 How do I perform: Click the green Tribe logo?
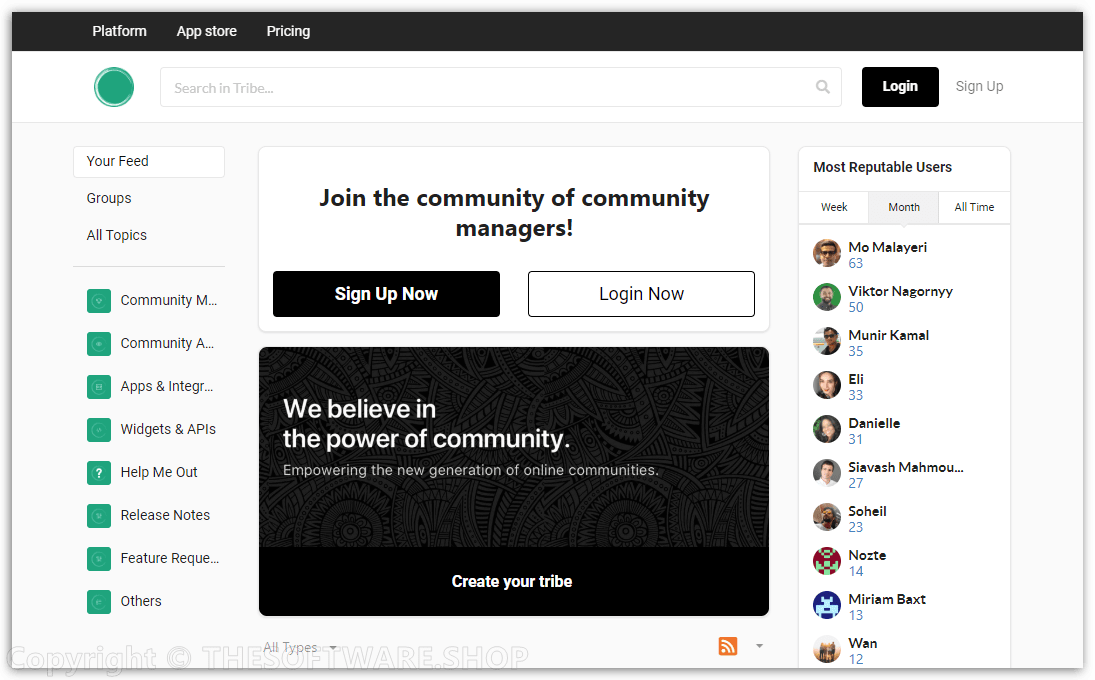click(114, 87)
